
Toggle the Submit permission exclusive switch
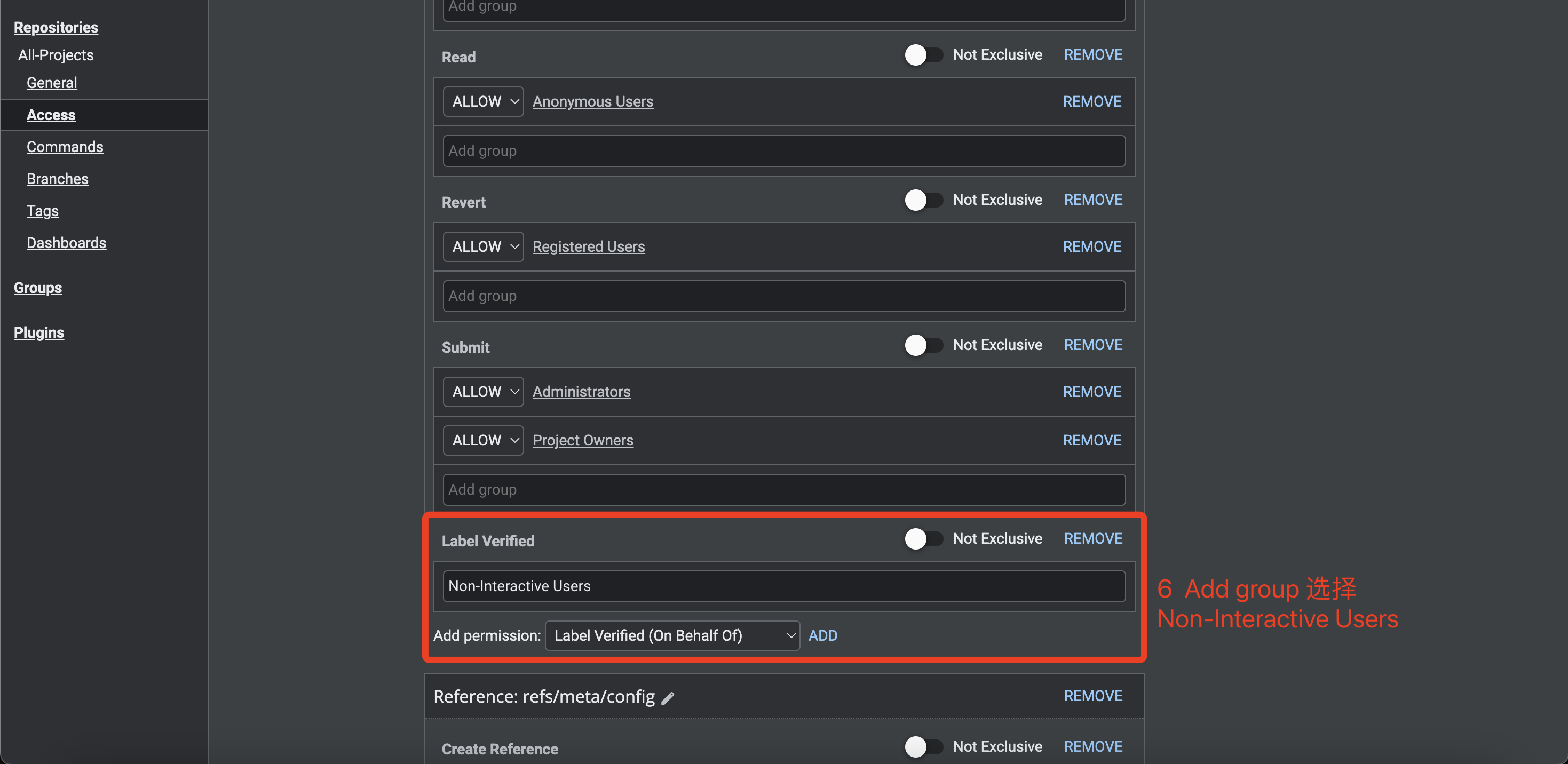click(x=923, y=345)
